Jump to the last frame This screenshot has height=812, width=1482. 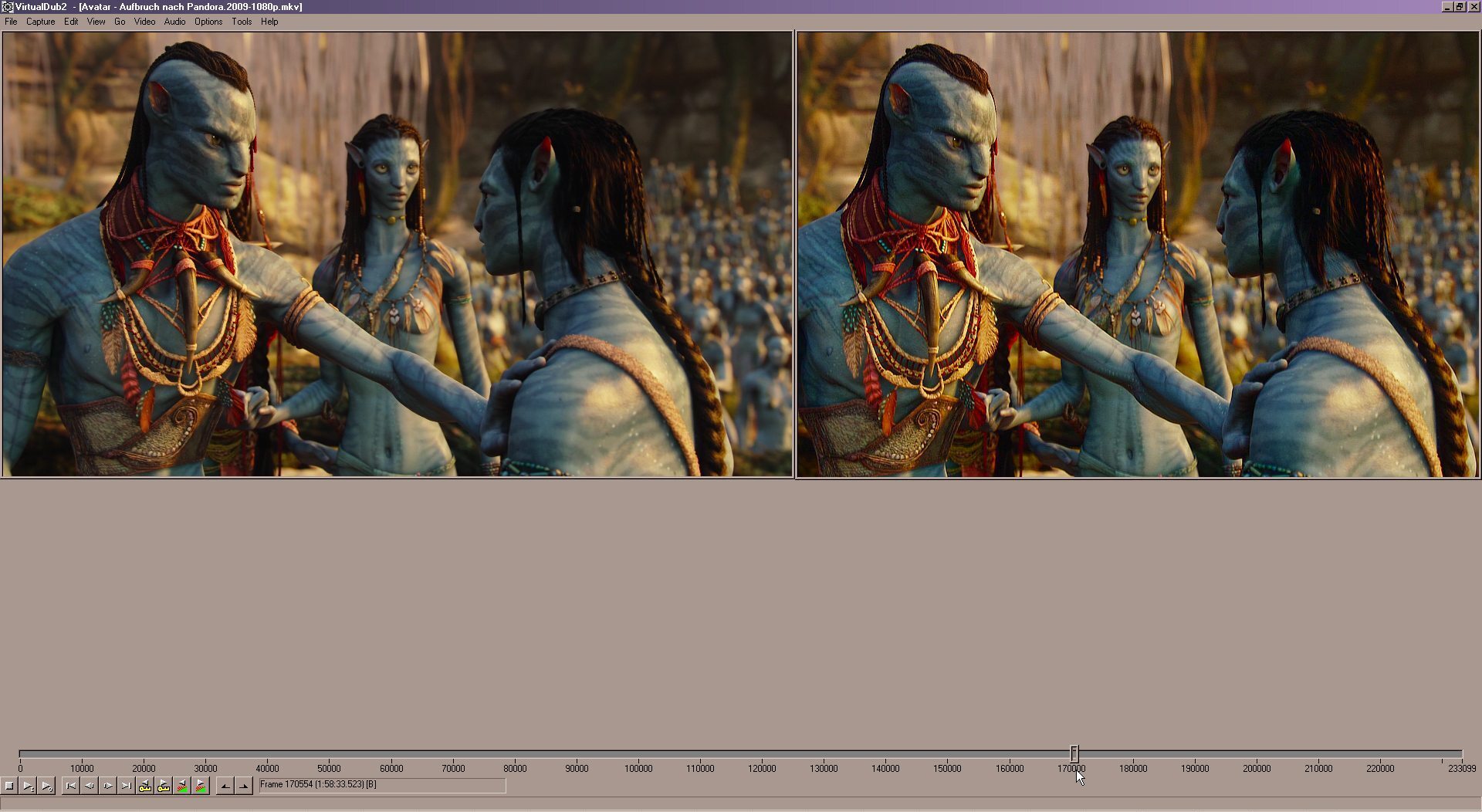[x=127, y=786]
